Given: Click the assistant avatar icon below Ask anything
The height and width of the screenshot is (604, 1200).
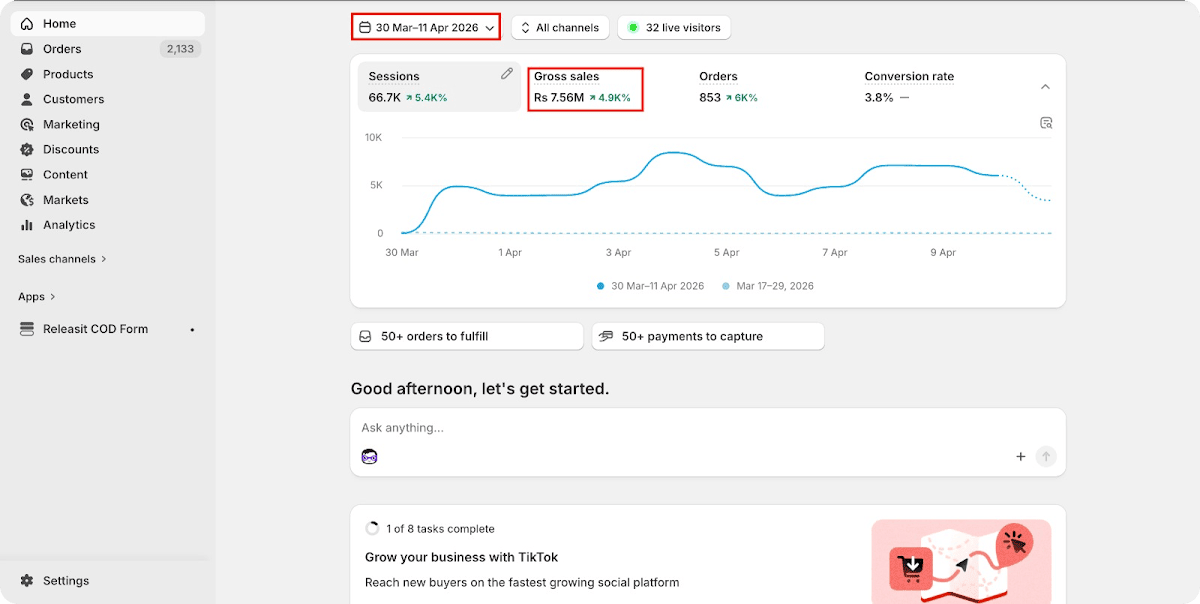Looking at the screenshot, I should 369,457.
